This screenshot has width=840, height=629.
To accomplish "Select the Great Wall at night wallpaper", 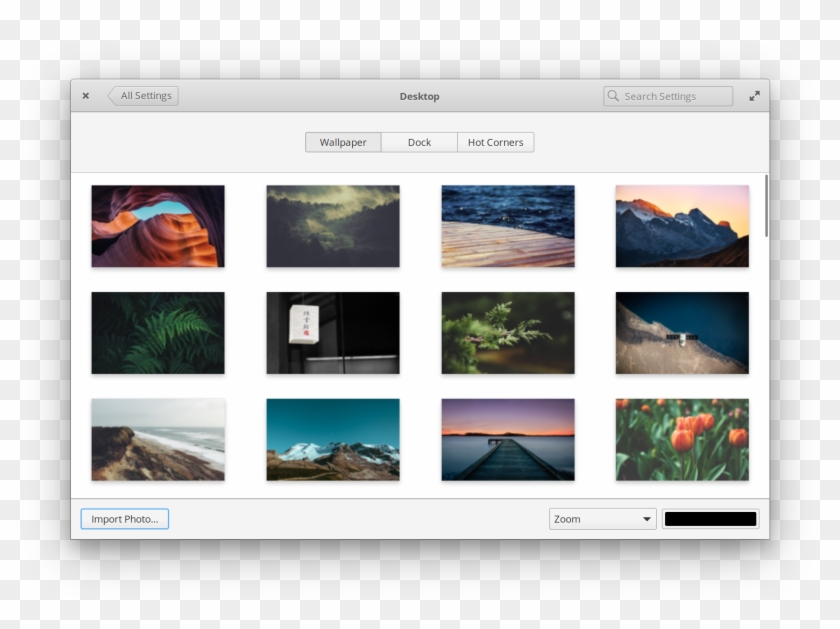I will pyautogui.click(x=681, y=332).
